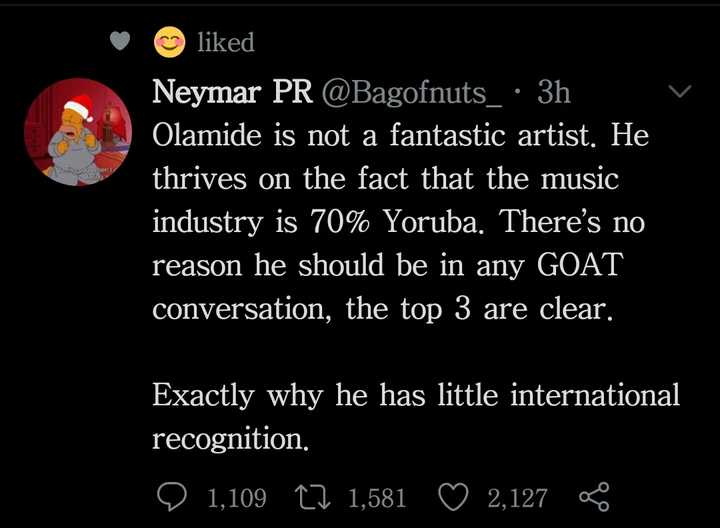Click the smiley emoji avatar of the liker
720x528 pixels.
pyautogui.click(x=168, y=42)
